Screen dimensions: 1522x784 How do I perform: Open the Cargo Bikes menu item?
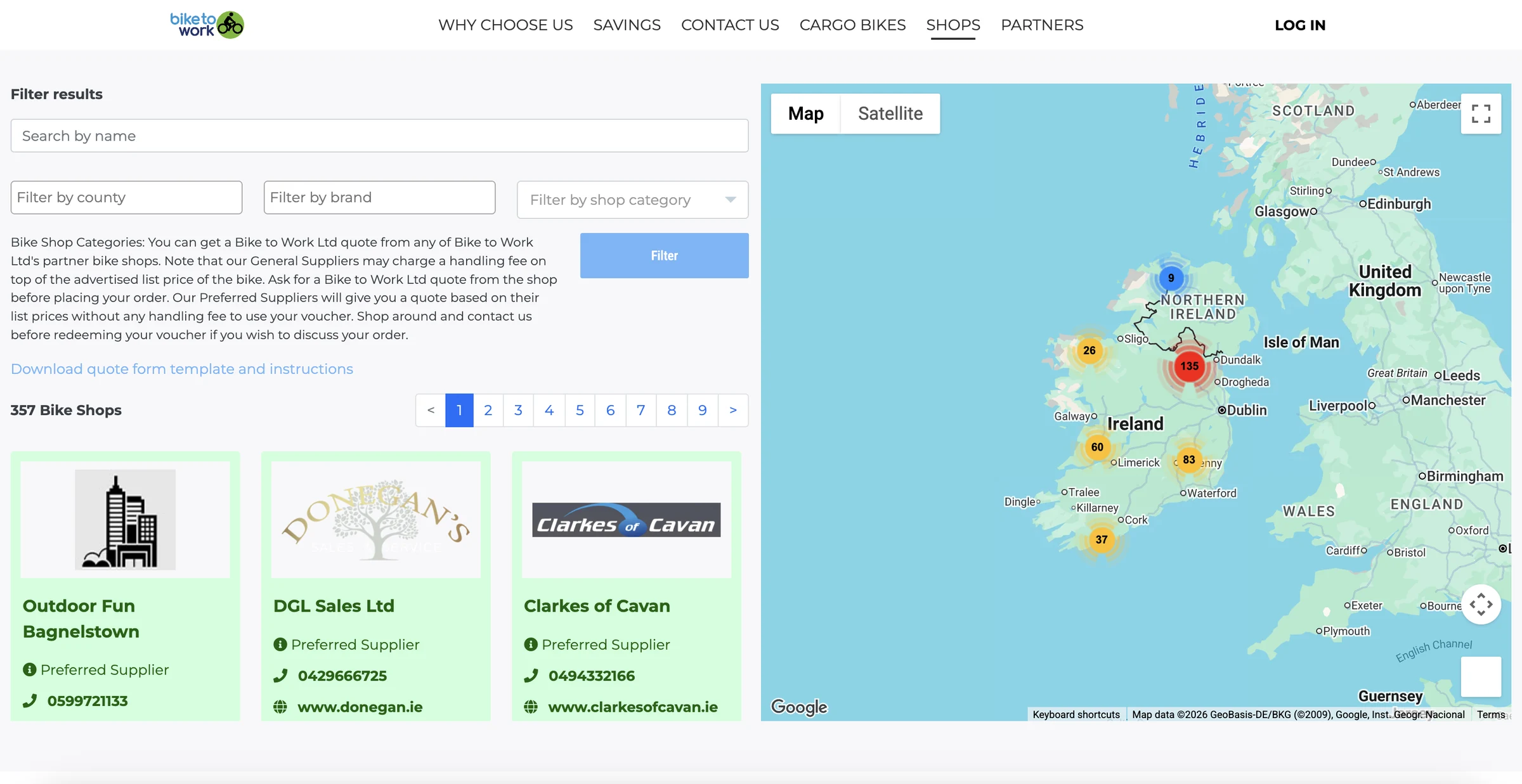pos(852,25)
